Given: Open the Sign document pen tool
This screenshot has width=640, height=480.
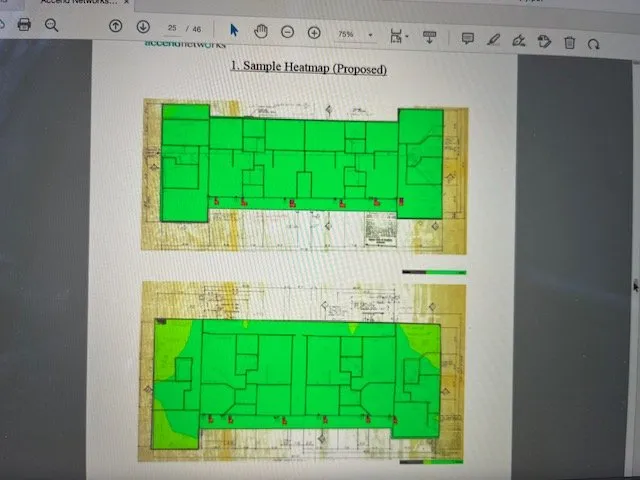Looking at the screenshot, I should [518, 41].
